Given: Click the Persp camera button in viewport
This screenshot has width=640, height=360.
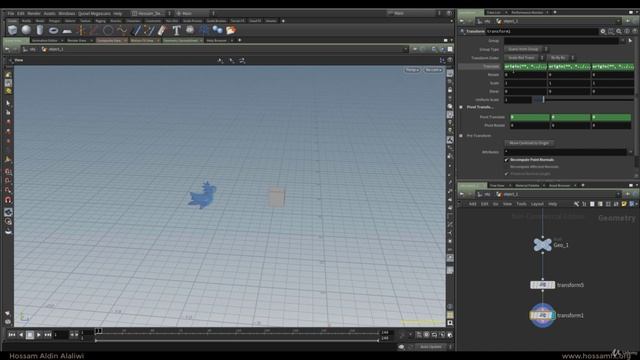Looking at the screenshot, I should point(412,70).
